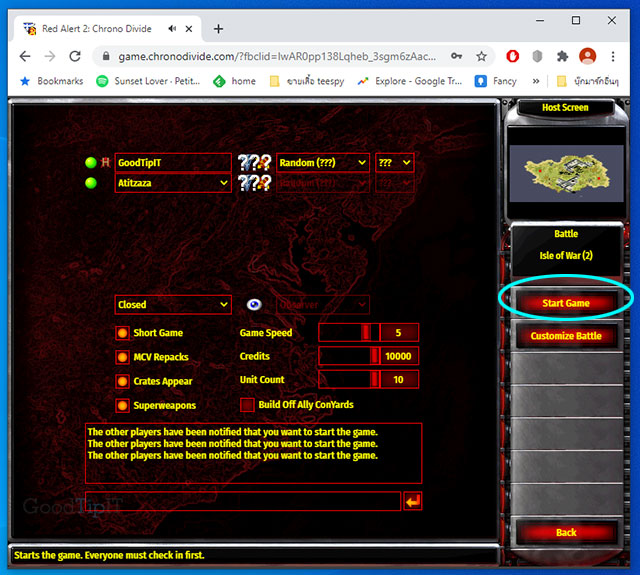Image resolution: width=640 pixels, height=575 pixels.
Task: Open the red Opera-style extension icon
Action: click(x=513, y=56)
